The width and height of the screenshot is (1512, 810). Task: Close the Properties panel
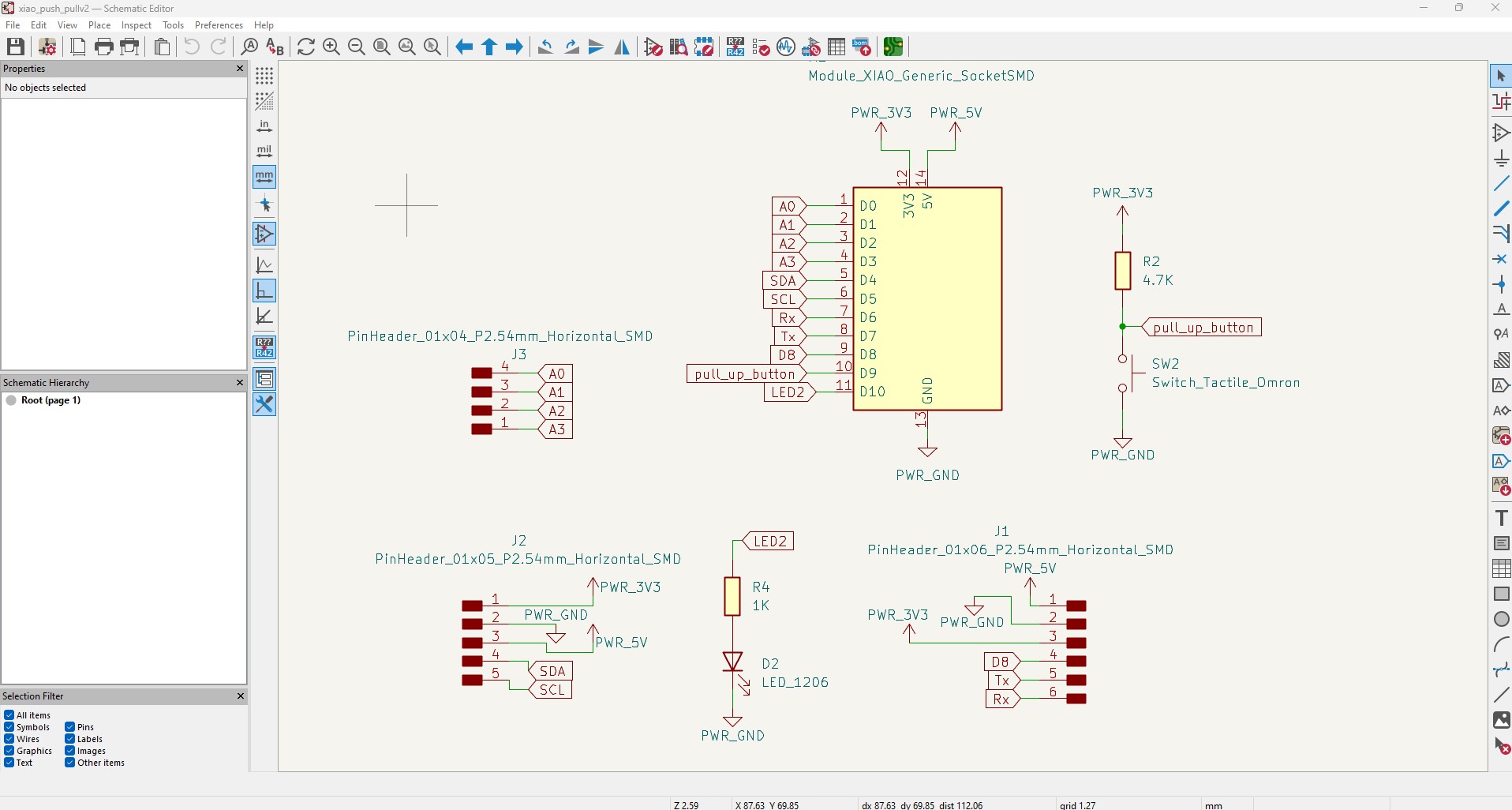(x=240, y=69)
